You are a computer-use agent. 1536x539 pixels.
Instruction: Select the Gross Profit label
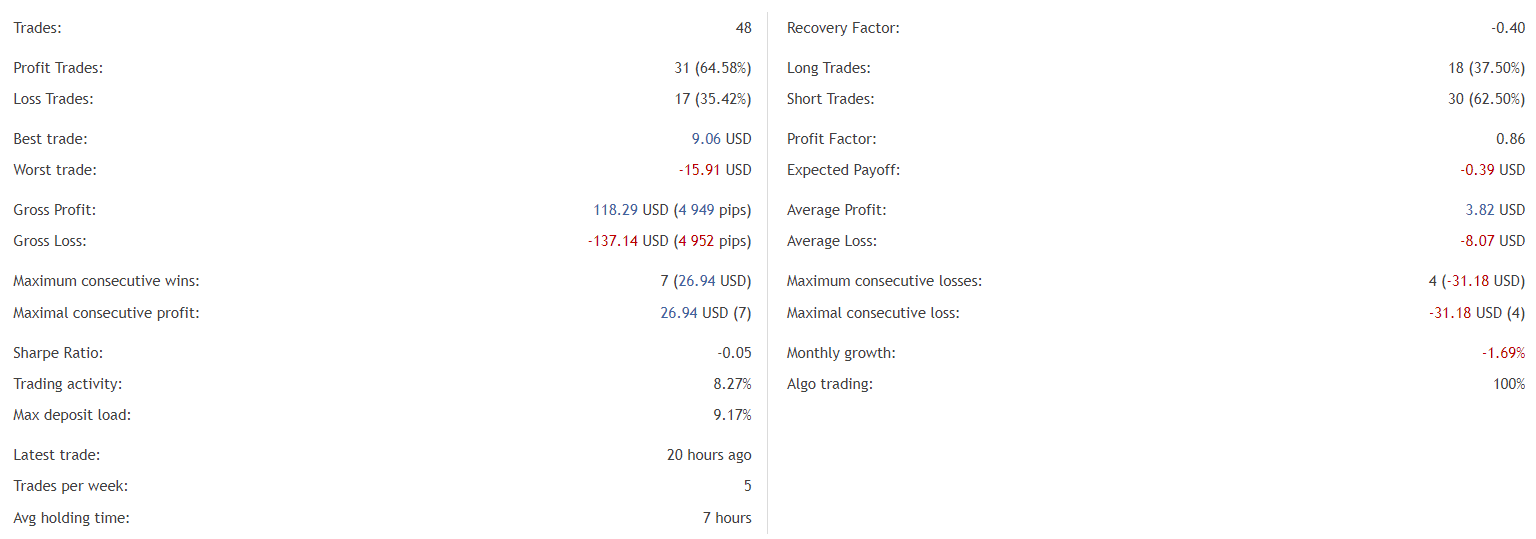click(55, 210)
